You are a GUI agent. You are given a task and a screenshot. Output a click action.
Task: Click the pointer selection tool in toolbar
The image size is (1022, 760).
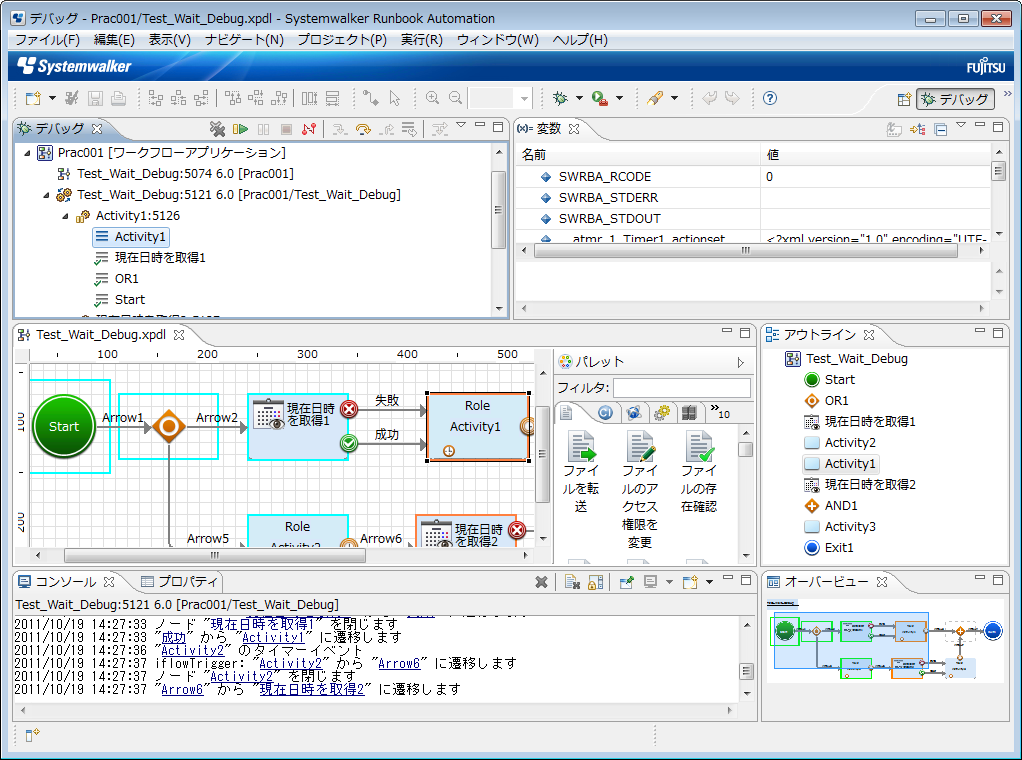click(394, 98)
